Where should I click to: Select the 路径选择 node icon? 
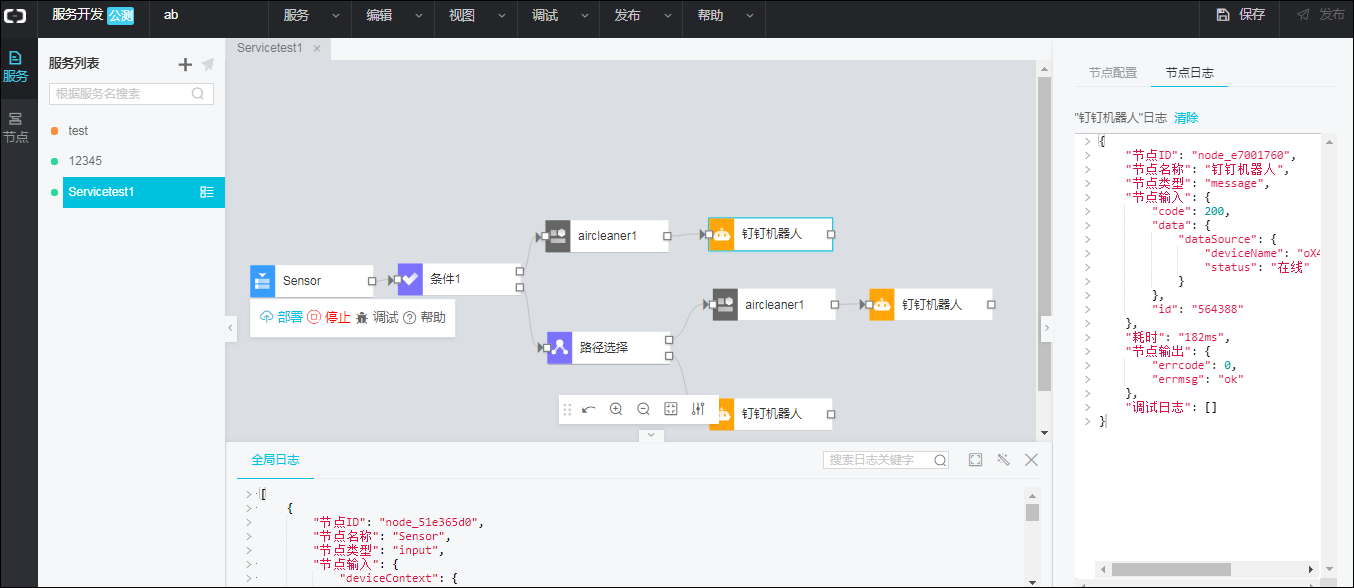coord(560,347)
